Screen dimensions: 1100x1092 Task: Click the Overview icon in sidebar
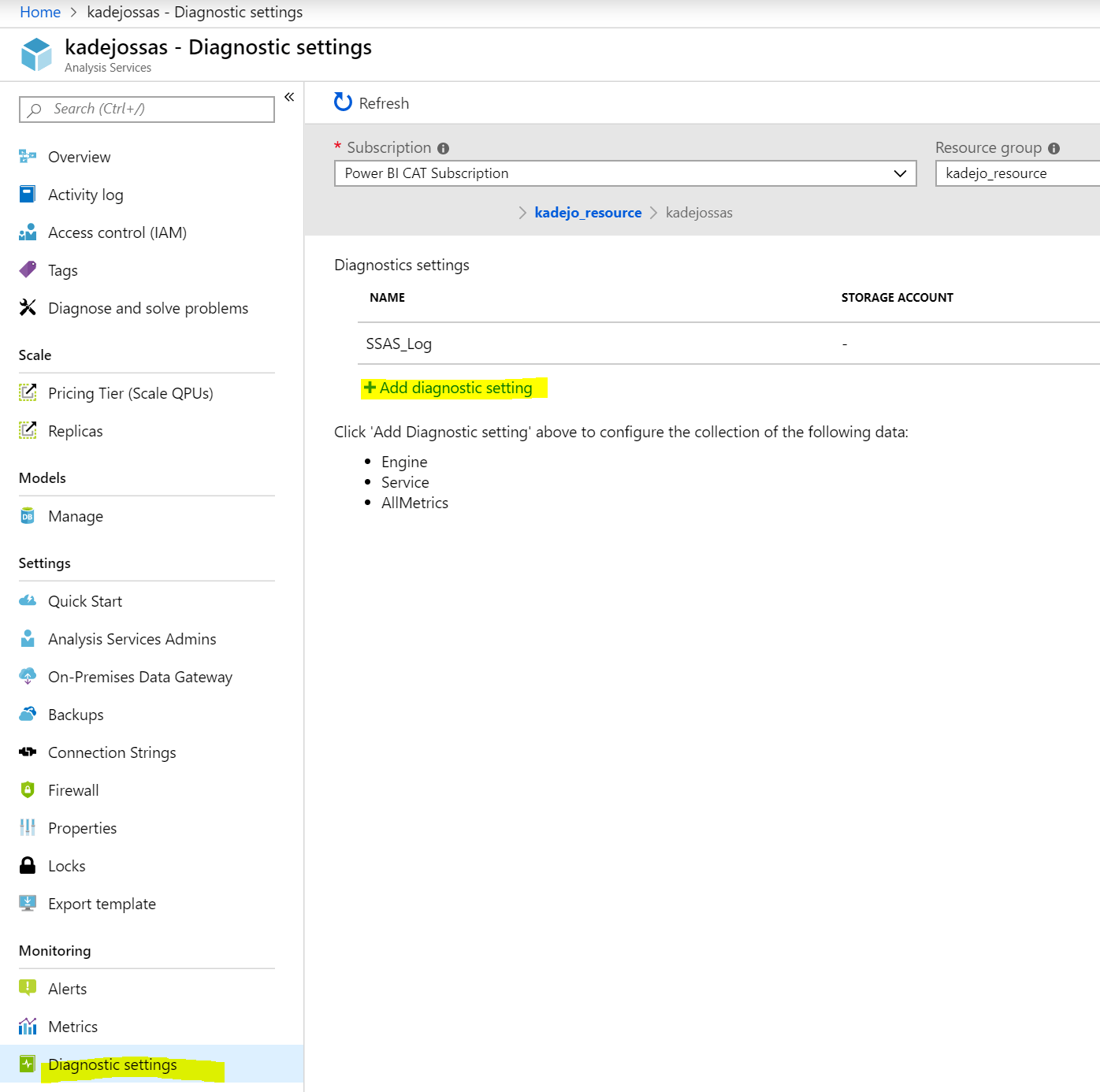click(28, 156)
